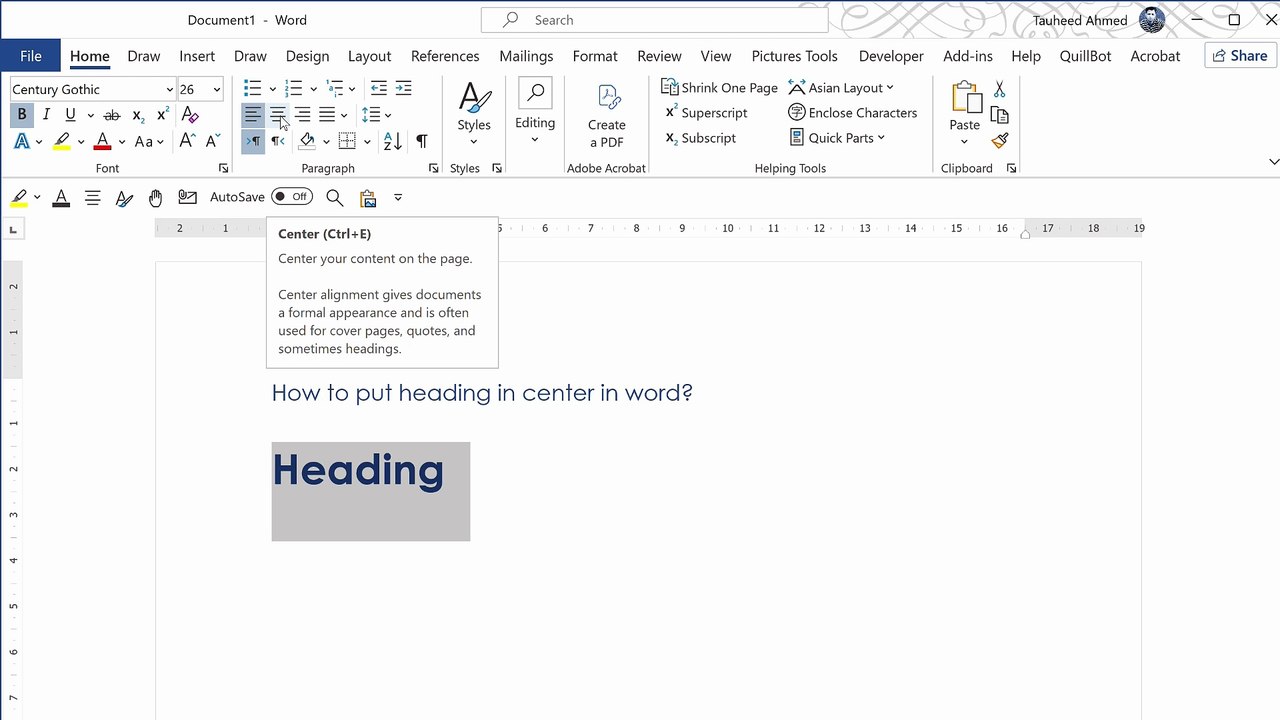The height and width of the screenshot is (720, 1280).
Task: Open the File tab
Action: coord(30,56)
